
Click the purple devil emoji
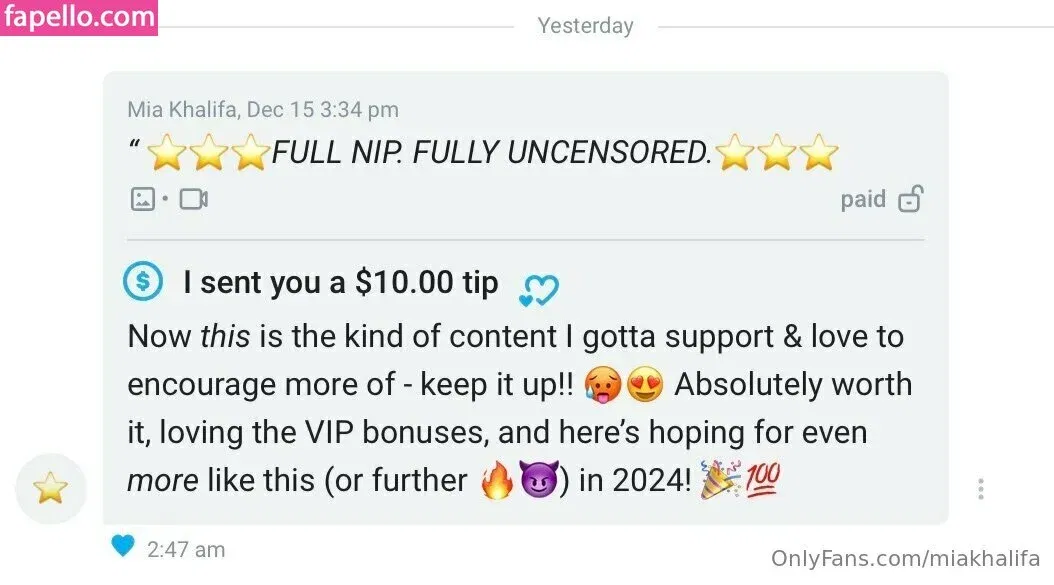538,481
